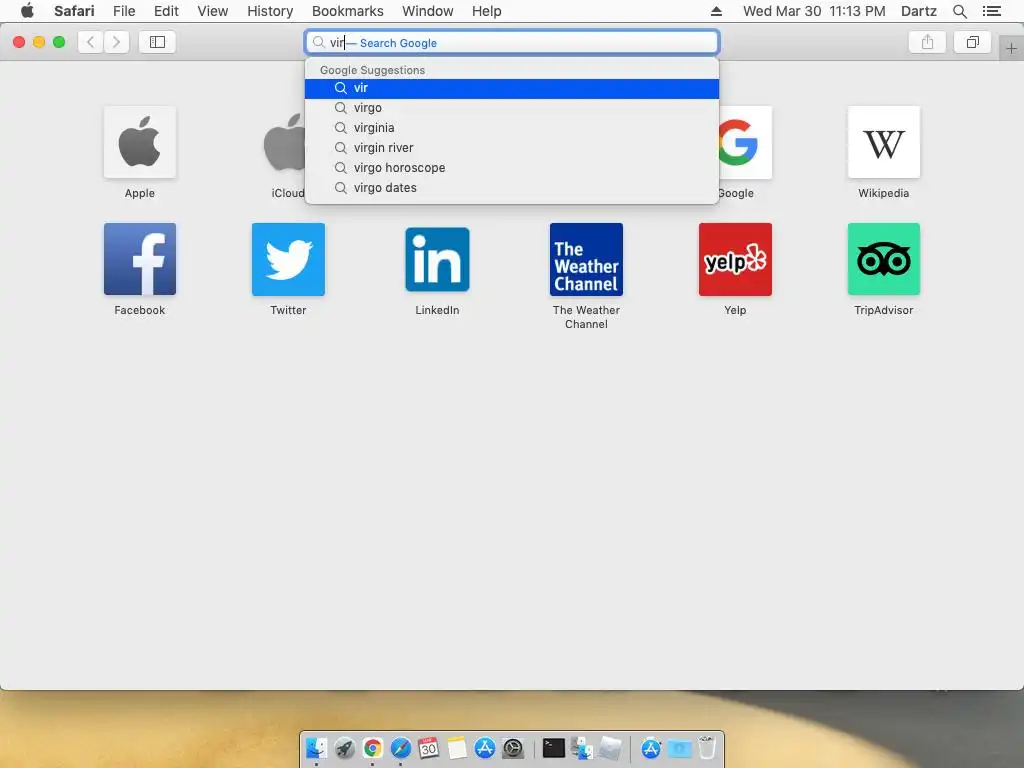Open the Share button in the toolbar
The height and width of the screenshot is (768, 1024).
tap(927, 42)
